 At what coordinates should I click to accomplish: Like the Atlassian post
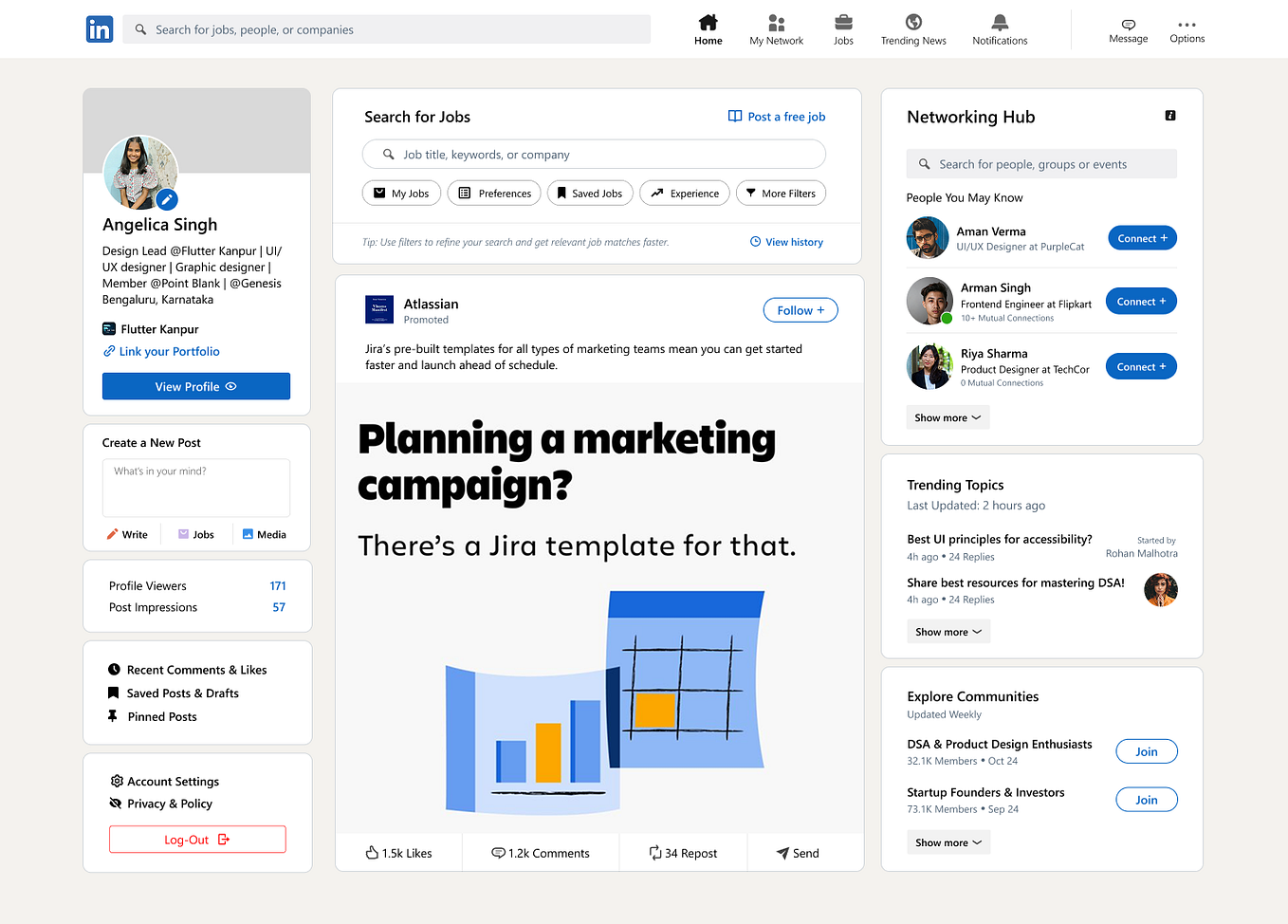[x=398, y=852]
